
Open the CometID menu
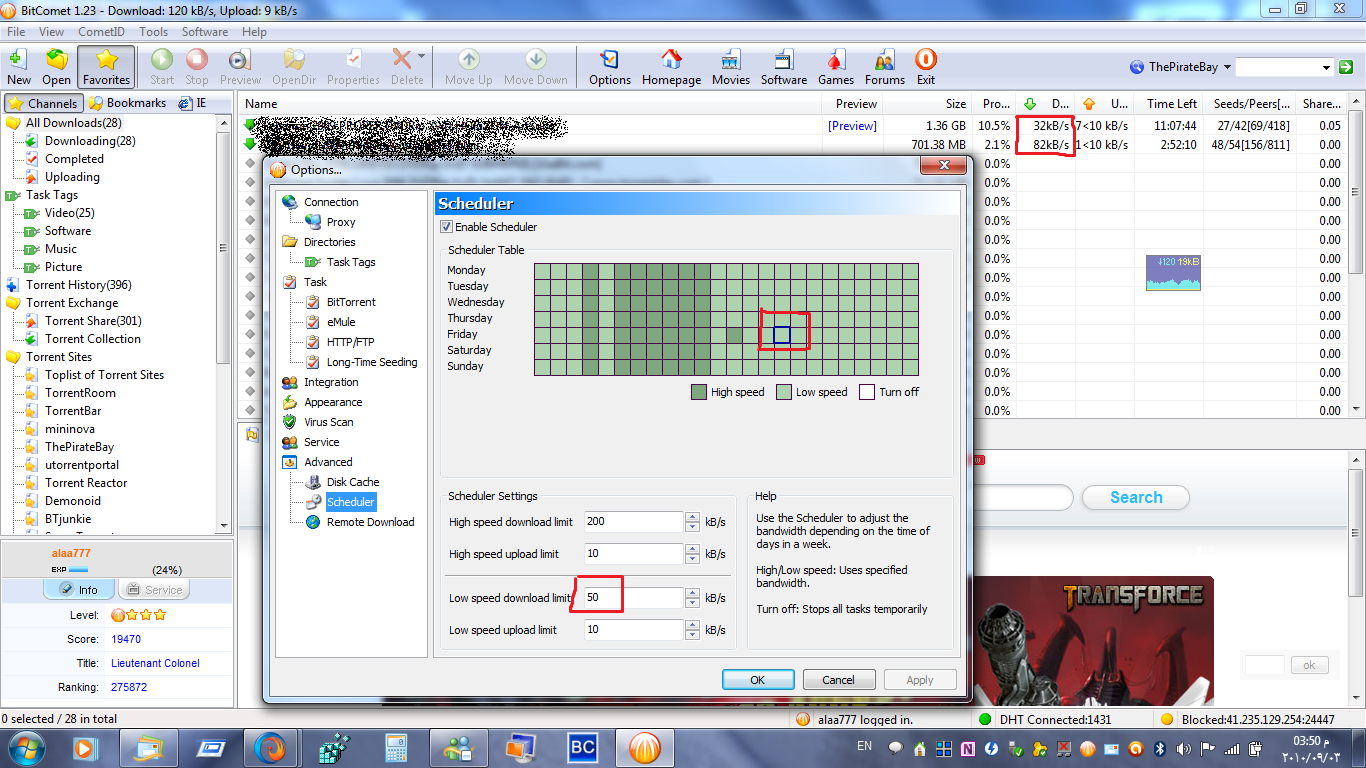click(101, 32)
